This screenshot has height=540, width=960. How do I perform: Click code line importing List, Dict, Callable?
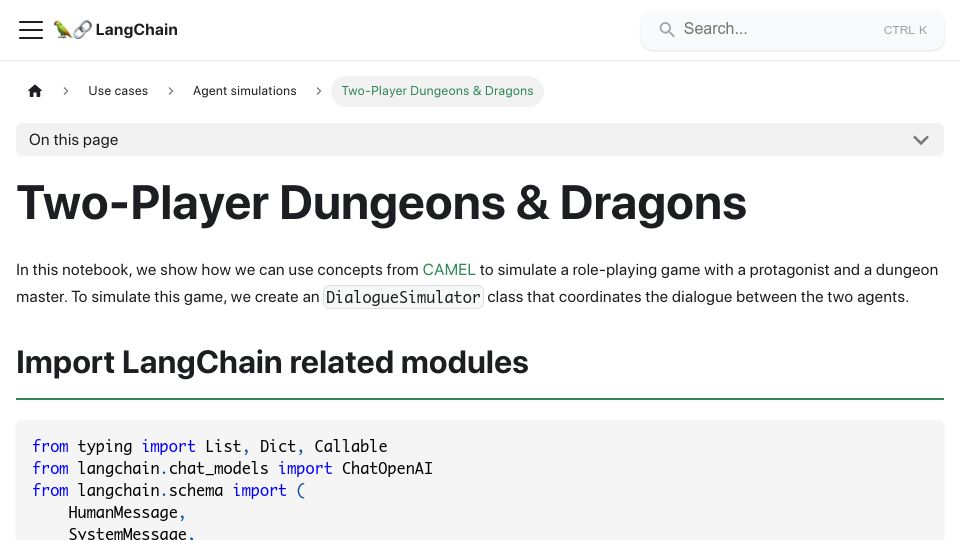(210, 446)
